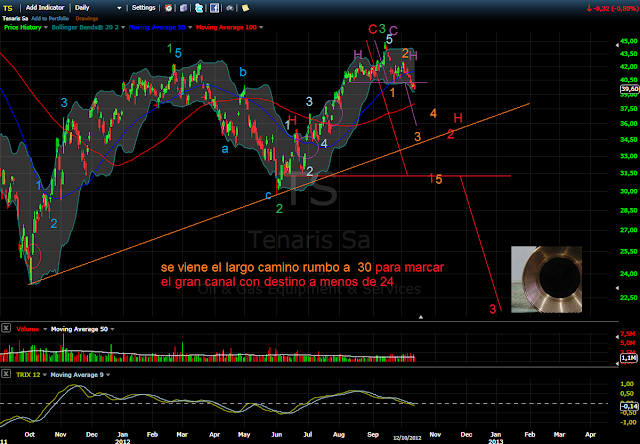Click the 39,60 current price tag
Screen dimensions: 640x444
[629, 89]
